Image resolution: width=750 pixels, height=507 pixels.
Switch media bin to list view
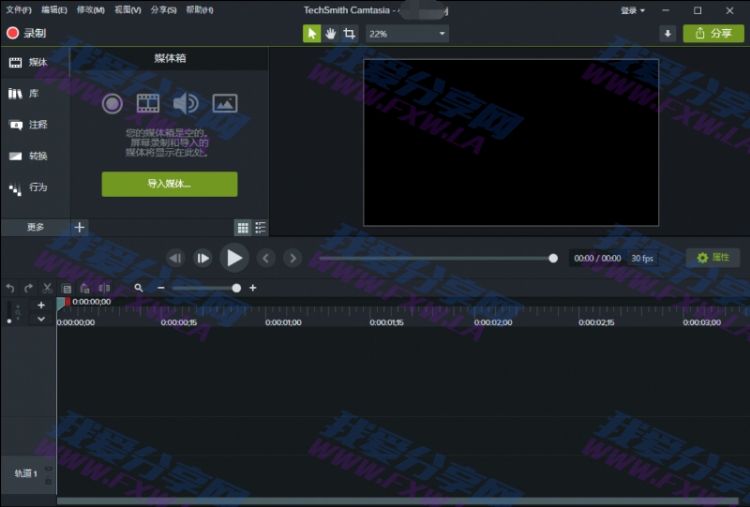[x=261, y=228]
